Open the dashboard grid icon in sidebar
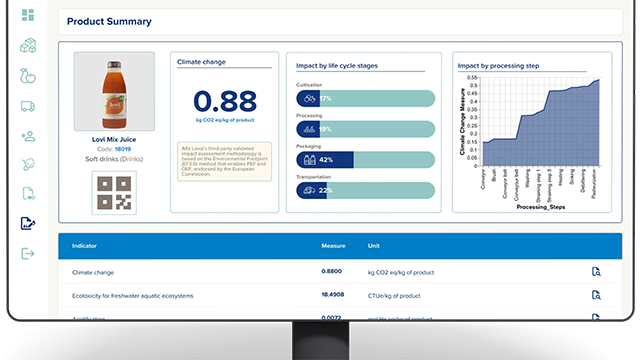Image resolution: width=640 pixels, height=360 pixels. (28, 15)
